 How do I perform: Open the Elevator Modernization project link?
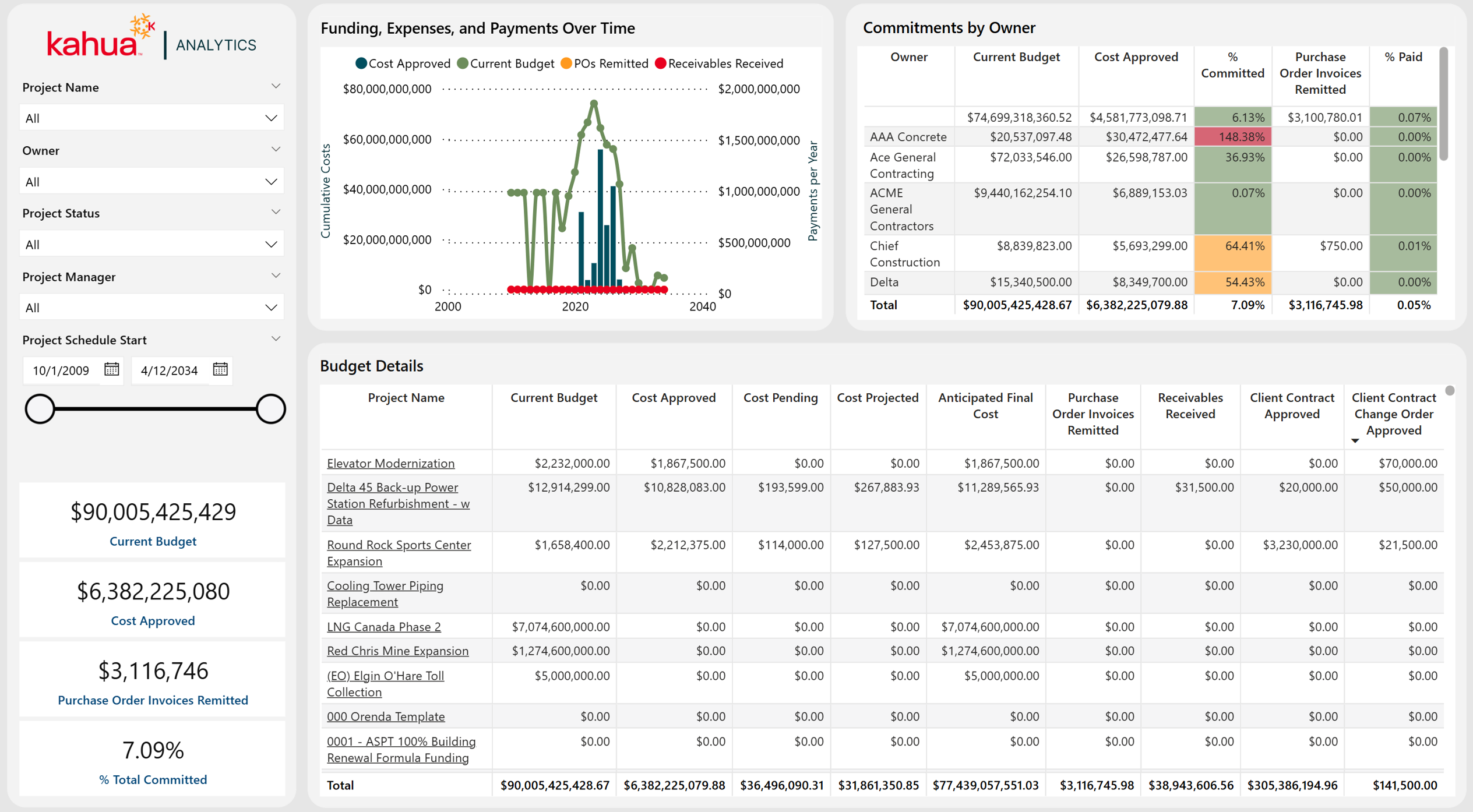click(x=390, y=463)
